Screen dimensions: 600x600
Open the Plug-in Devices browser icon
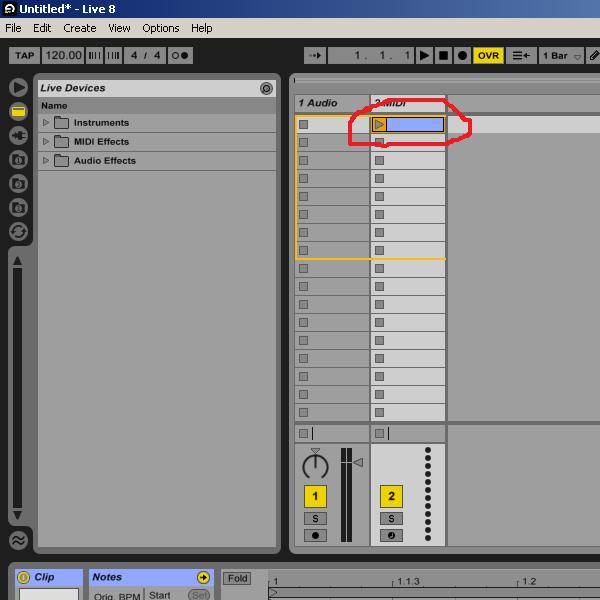(18, 135)
